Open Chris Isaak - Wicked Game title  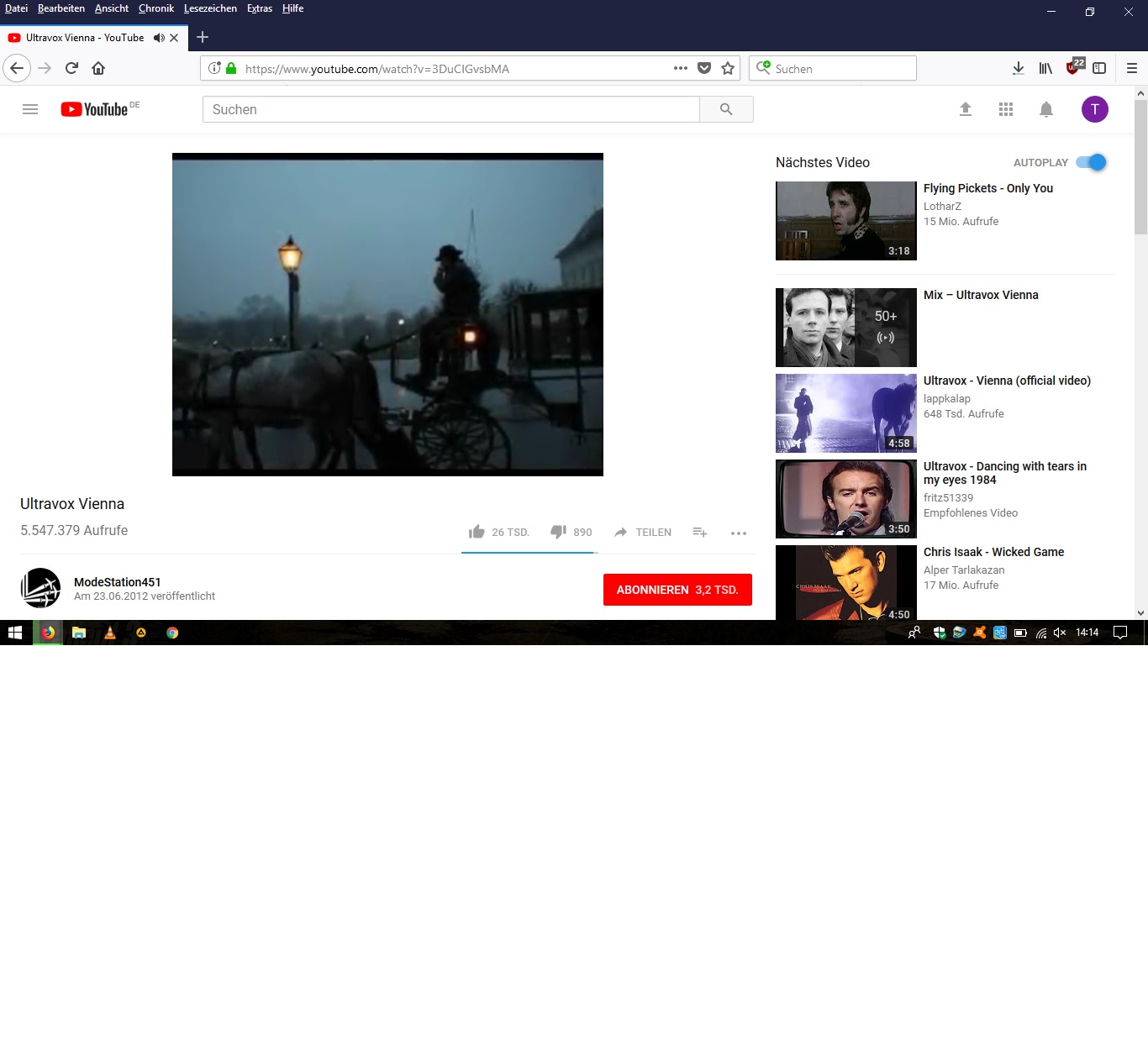(993, 552)
